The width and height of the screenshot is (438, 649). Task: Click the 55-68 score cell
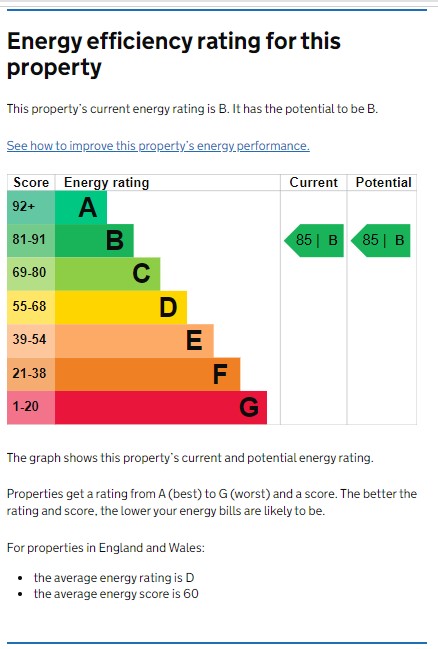31,307
